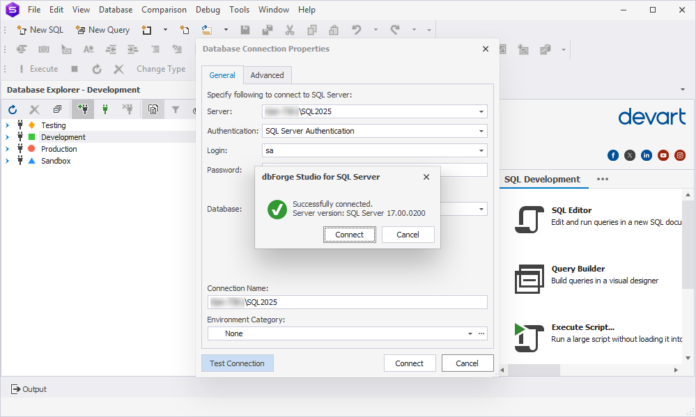The width and height of the screenshot is (696, 417).
Task: Click the Save All icon
Action: [267, 30]
